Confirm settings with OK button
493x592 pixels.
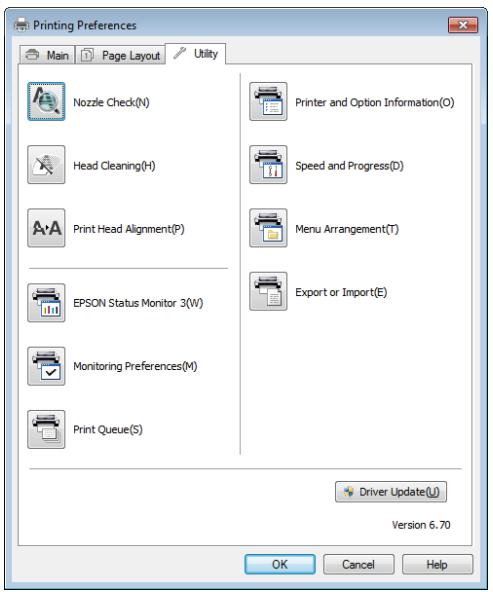tap(280, 564)
